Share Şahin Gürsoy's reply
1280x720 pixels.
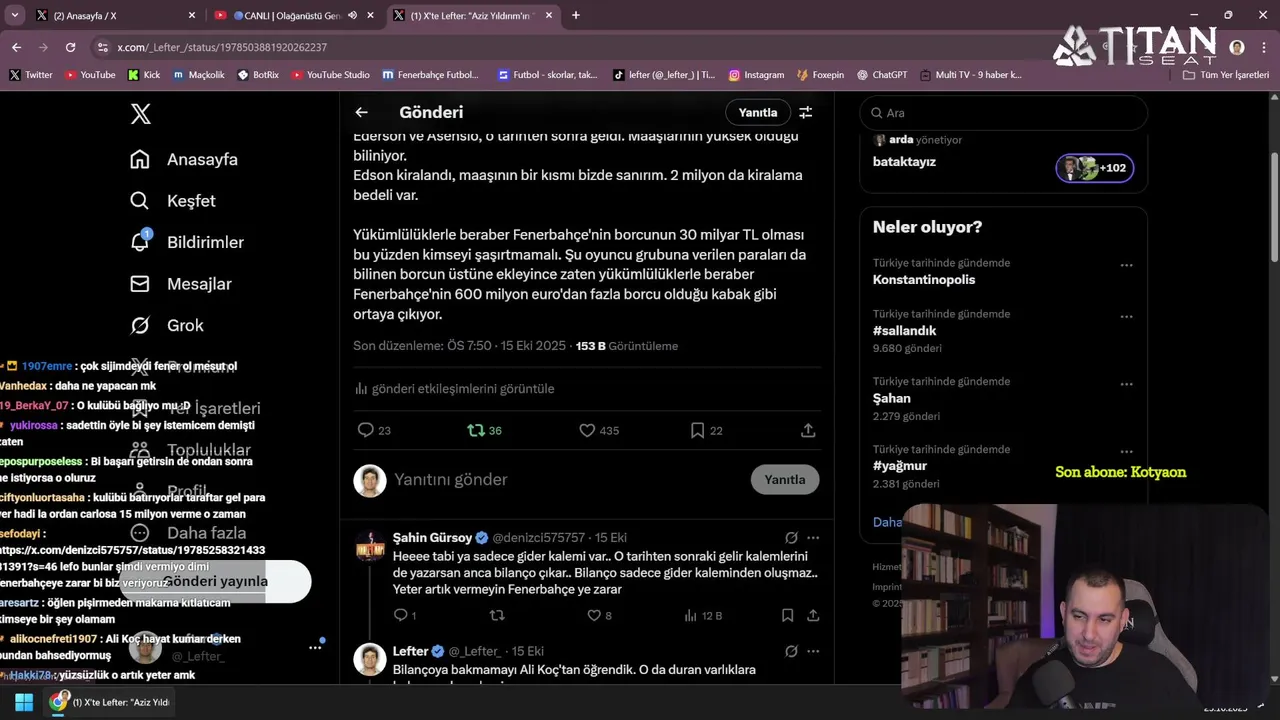[813, 616]
